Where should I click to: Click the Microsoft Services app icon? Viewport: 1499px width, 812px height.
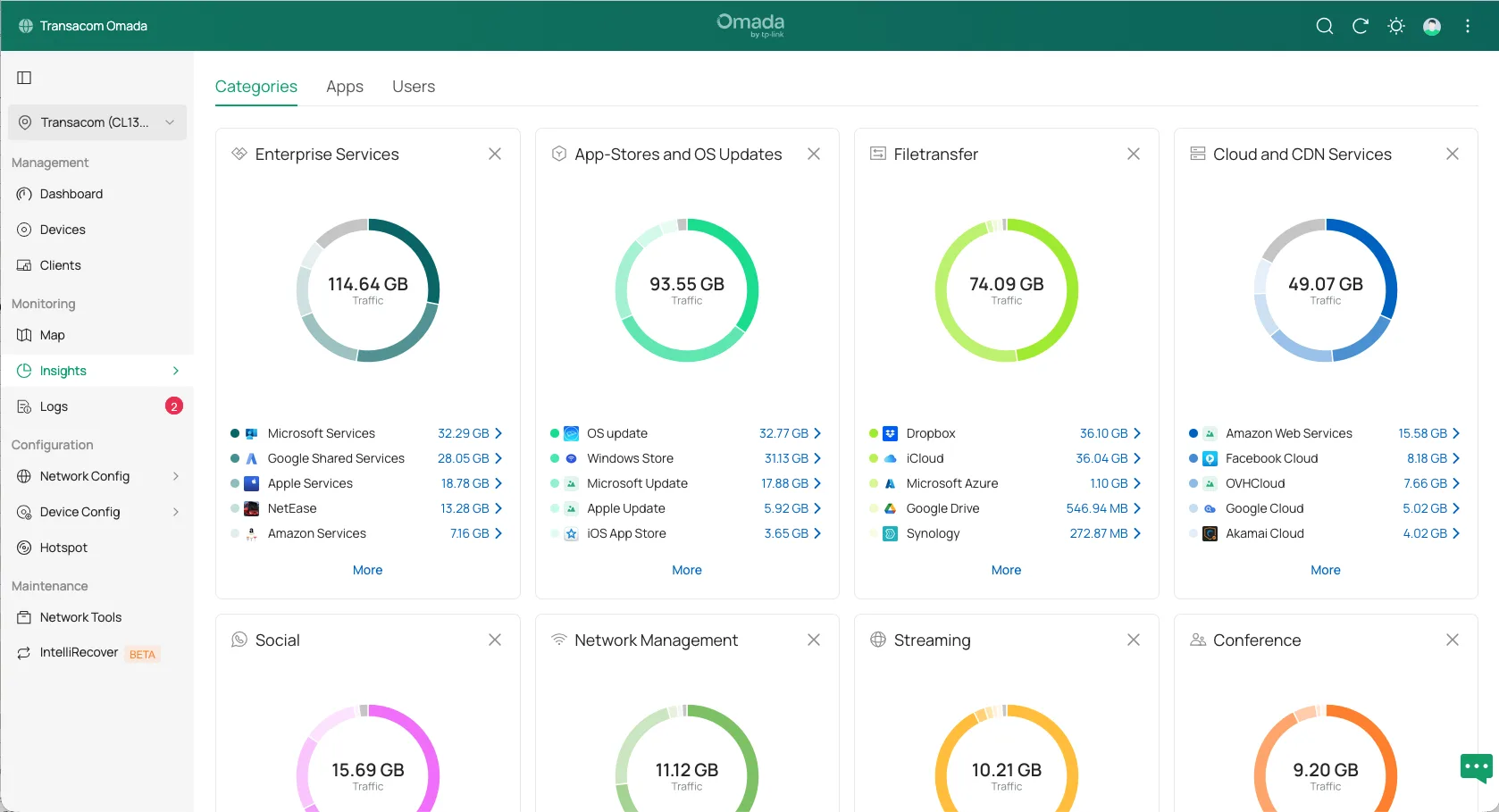click(252, 433)
